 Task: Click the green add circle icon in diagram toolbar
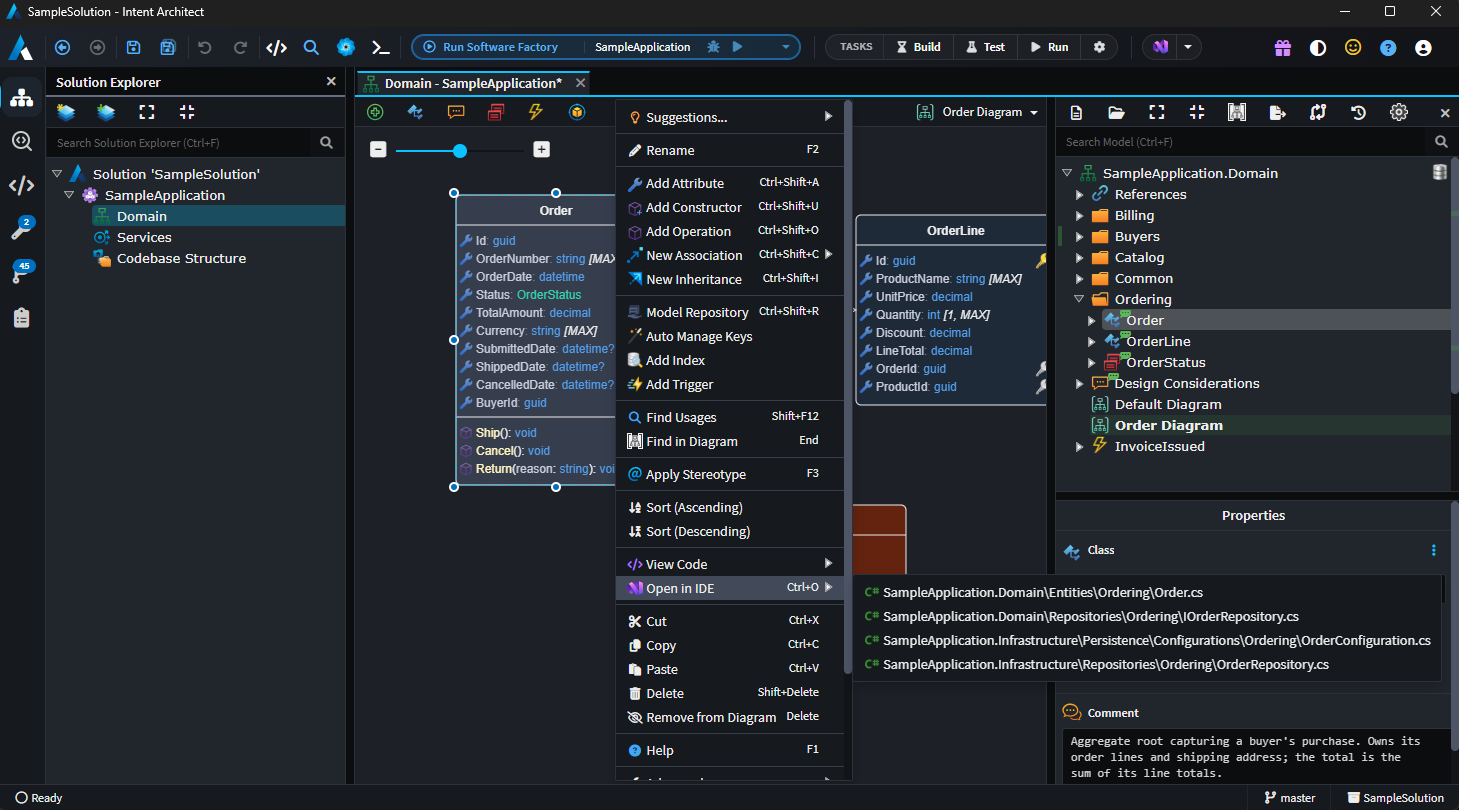tap(375, 112)
